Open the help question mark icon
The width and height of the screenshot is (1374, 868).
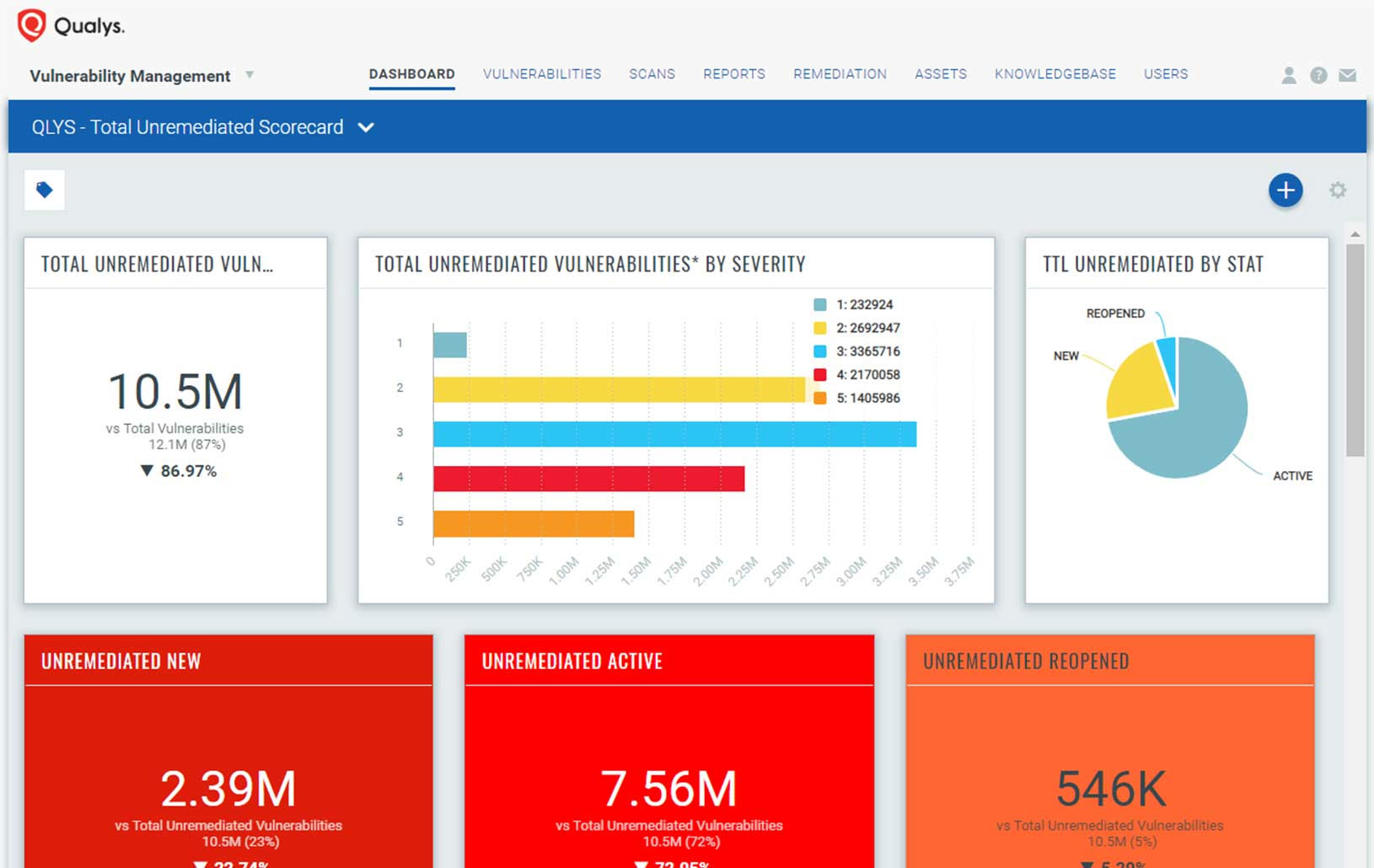point(1318,75)
